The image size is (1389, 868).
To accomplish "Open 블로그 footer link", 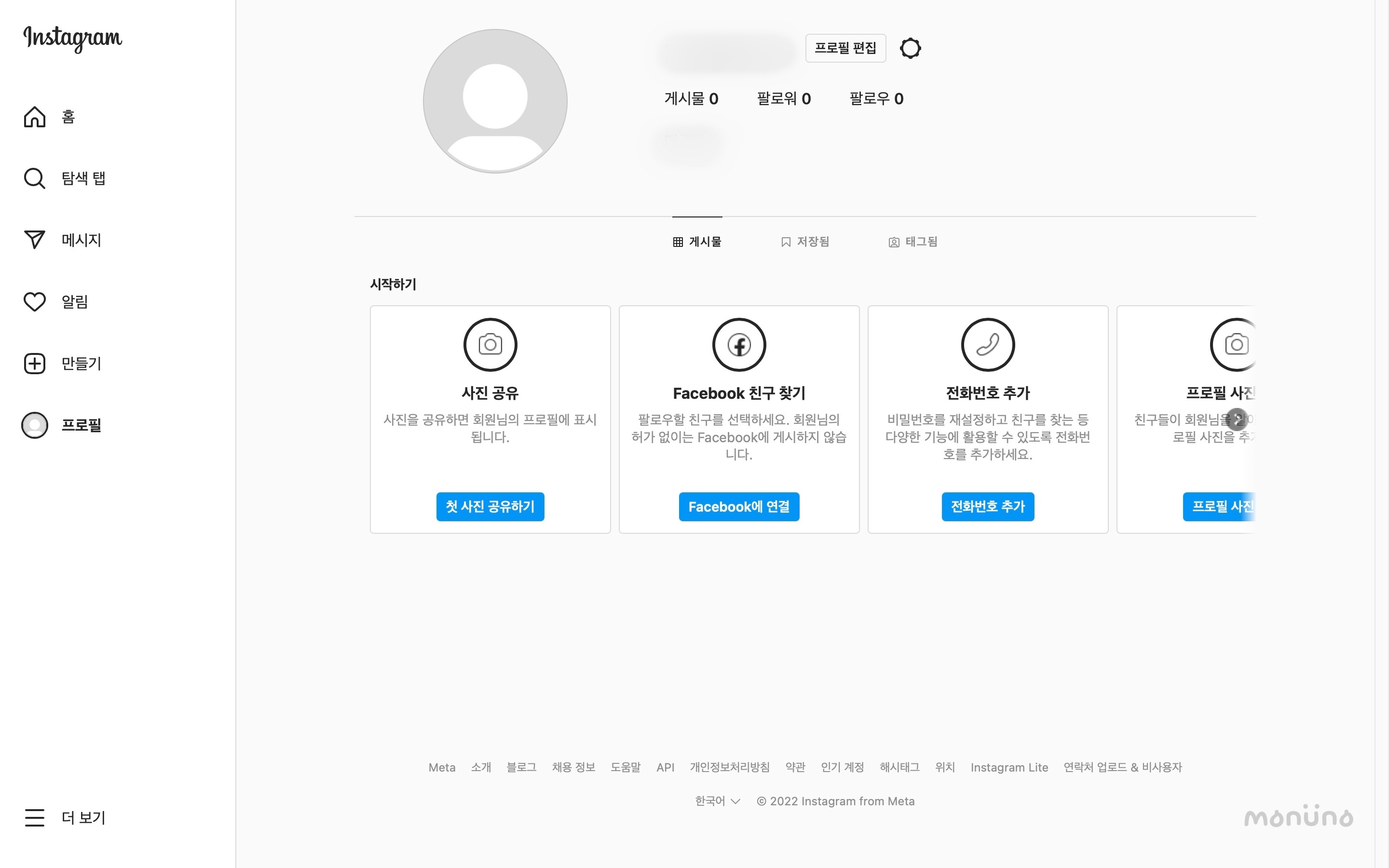I will click(x=521, y=768).
